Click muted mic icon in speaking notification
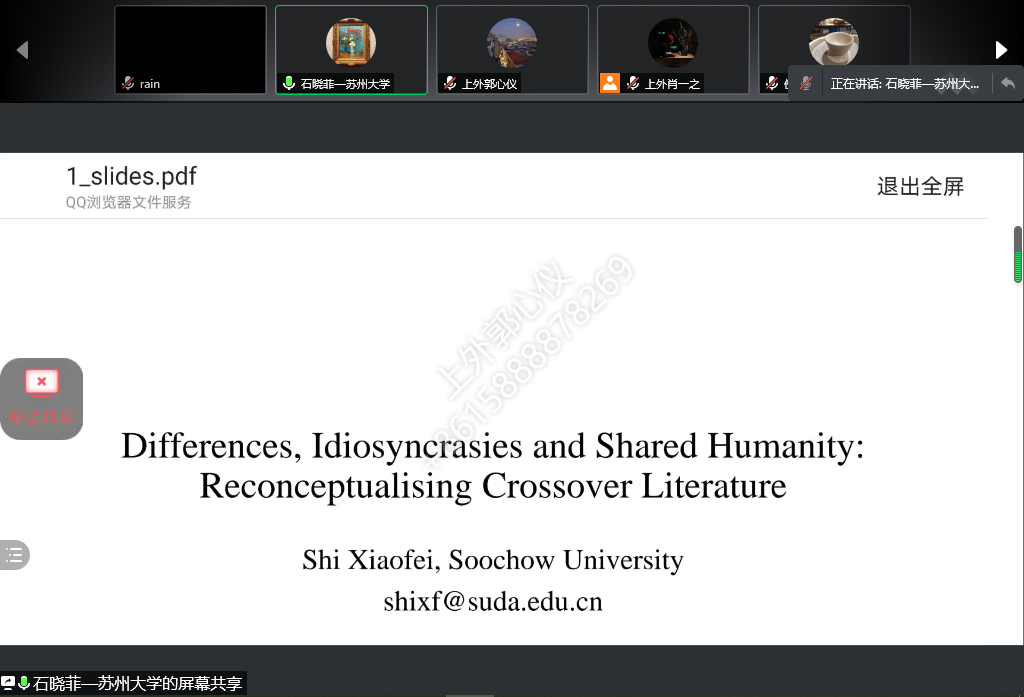Viewport: 1024px width, 697px height. (806, 84)
